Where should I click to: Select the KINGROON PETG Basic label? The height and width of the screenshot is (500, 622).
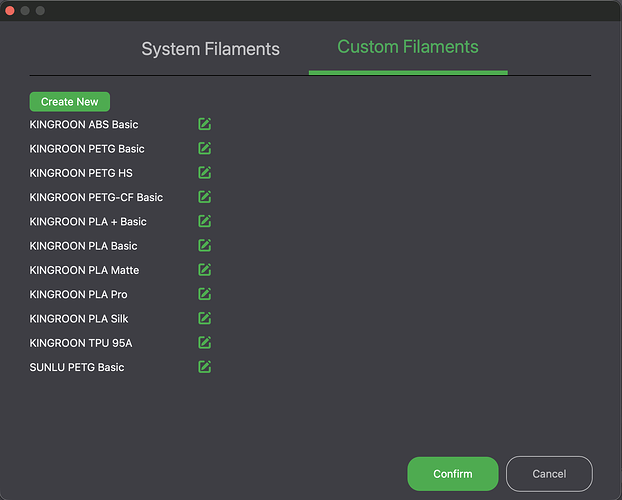tap(87, 149)
